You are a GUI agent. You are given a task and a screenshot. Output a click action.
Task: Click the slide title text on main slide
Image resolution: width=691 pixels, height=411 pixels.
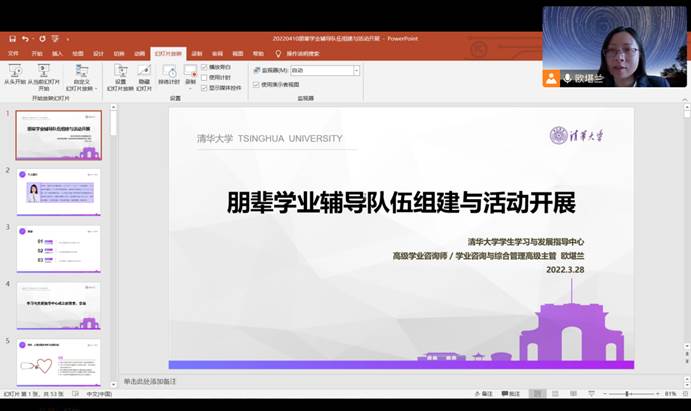[x=401, y=203]
